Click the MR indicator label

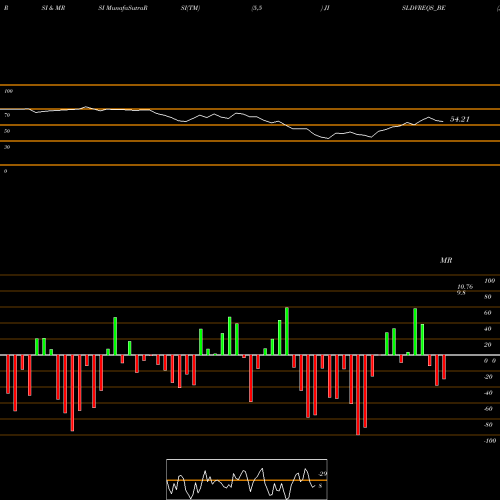446,260
